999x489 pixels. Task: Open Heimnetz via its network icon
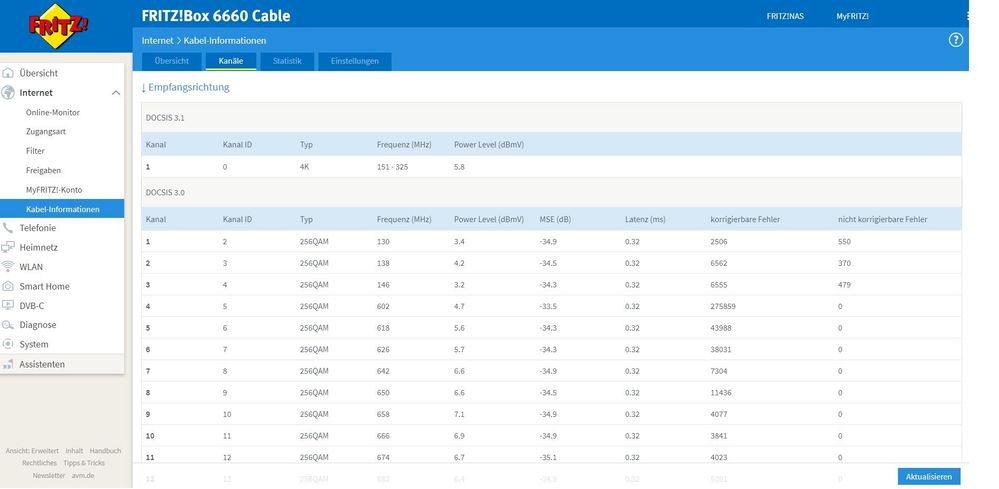9,247
